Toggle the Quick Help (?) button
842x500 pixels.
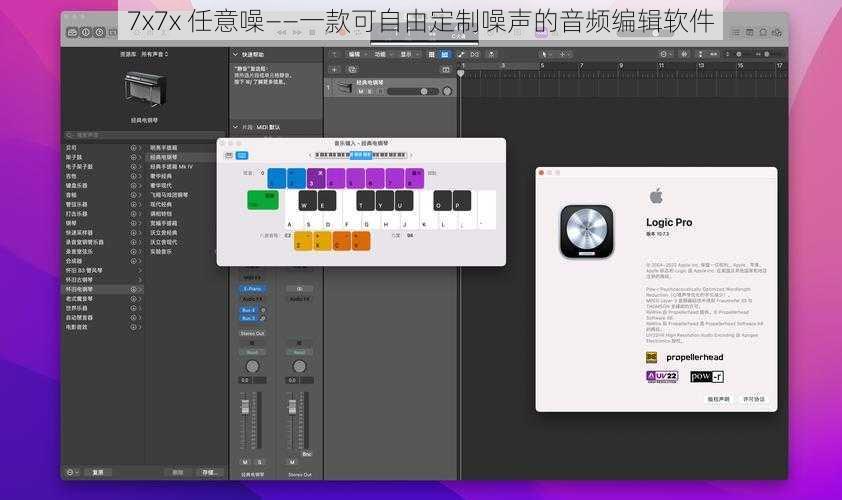click(x=99, y=33)
